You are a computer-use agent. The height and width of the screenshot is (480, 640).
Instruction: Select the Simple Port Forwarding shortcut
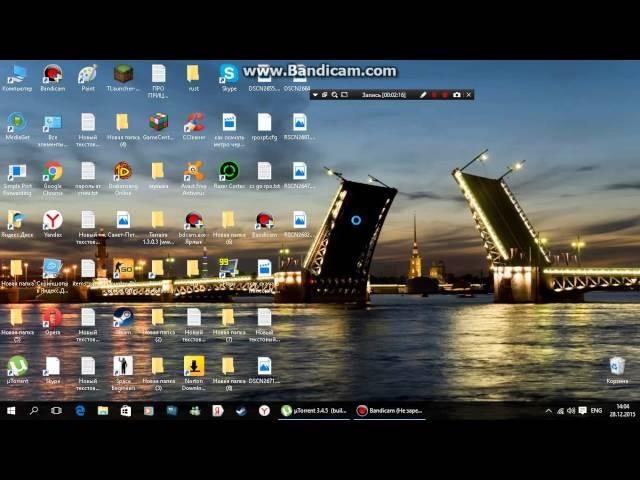tap(17, 179)
